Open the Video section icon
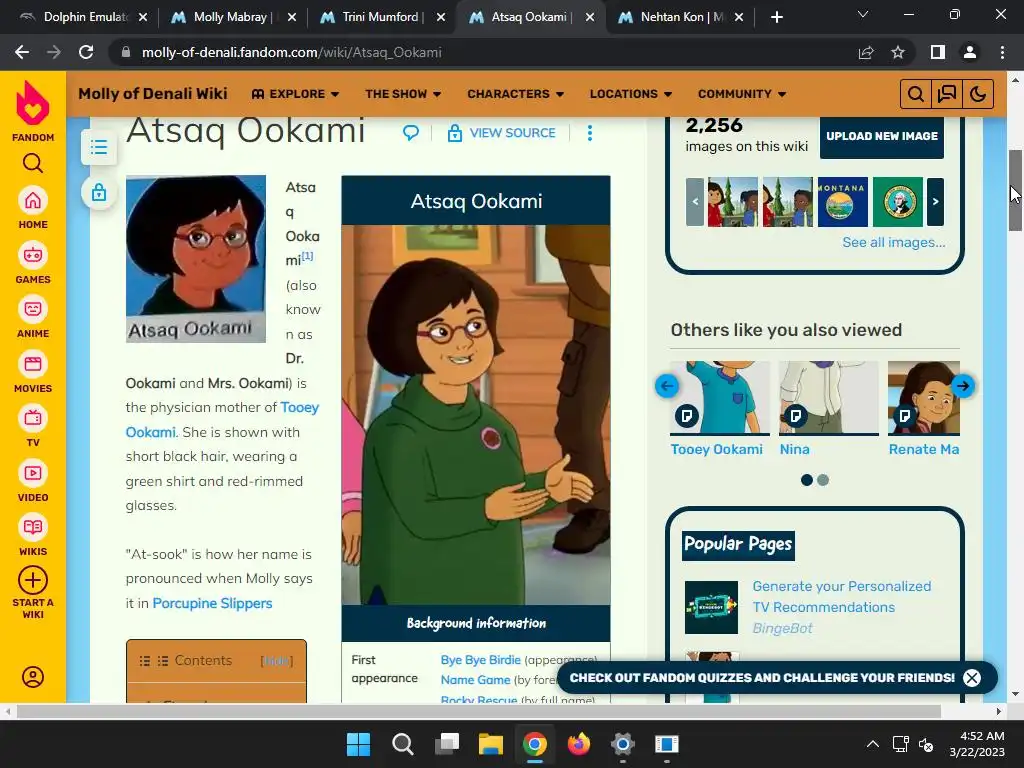The image size is (1024, 768). click(33, 473)
